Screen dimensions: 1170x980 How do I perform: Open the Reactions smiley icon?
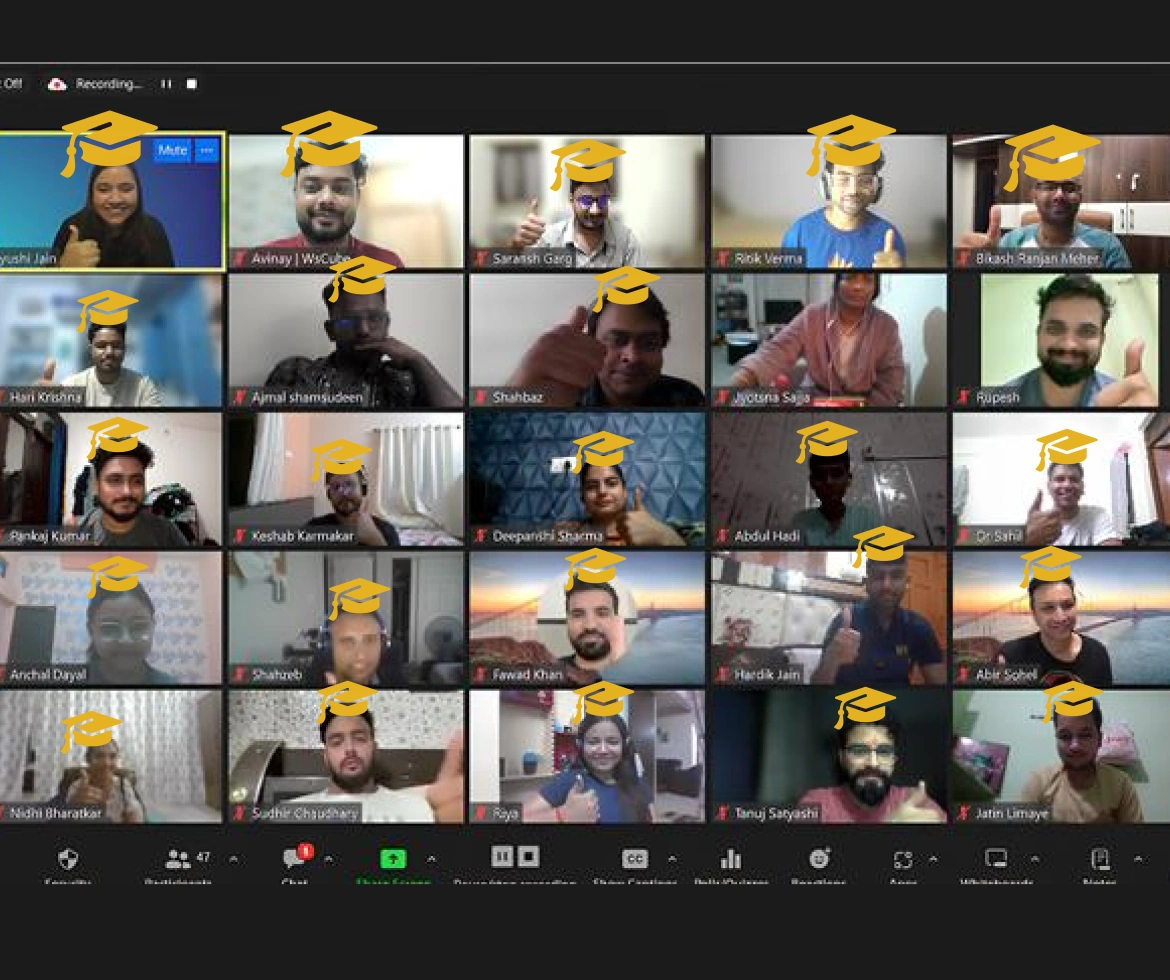pos(819,859)
